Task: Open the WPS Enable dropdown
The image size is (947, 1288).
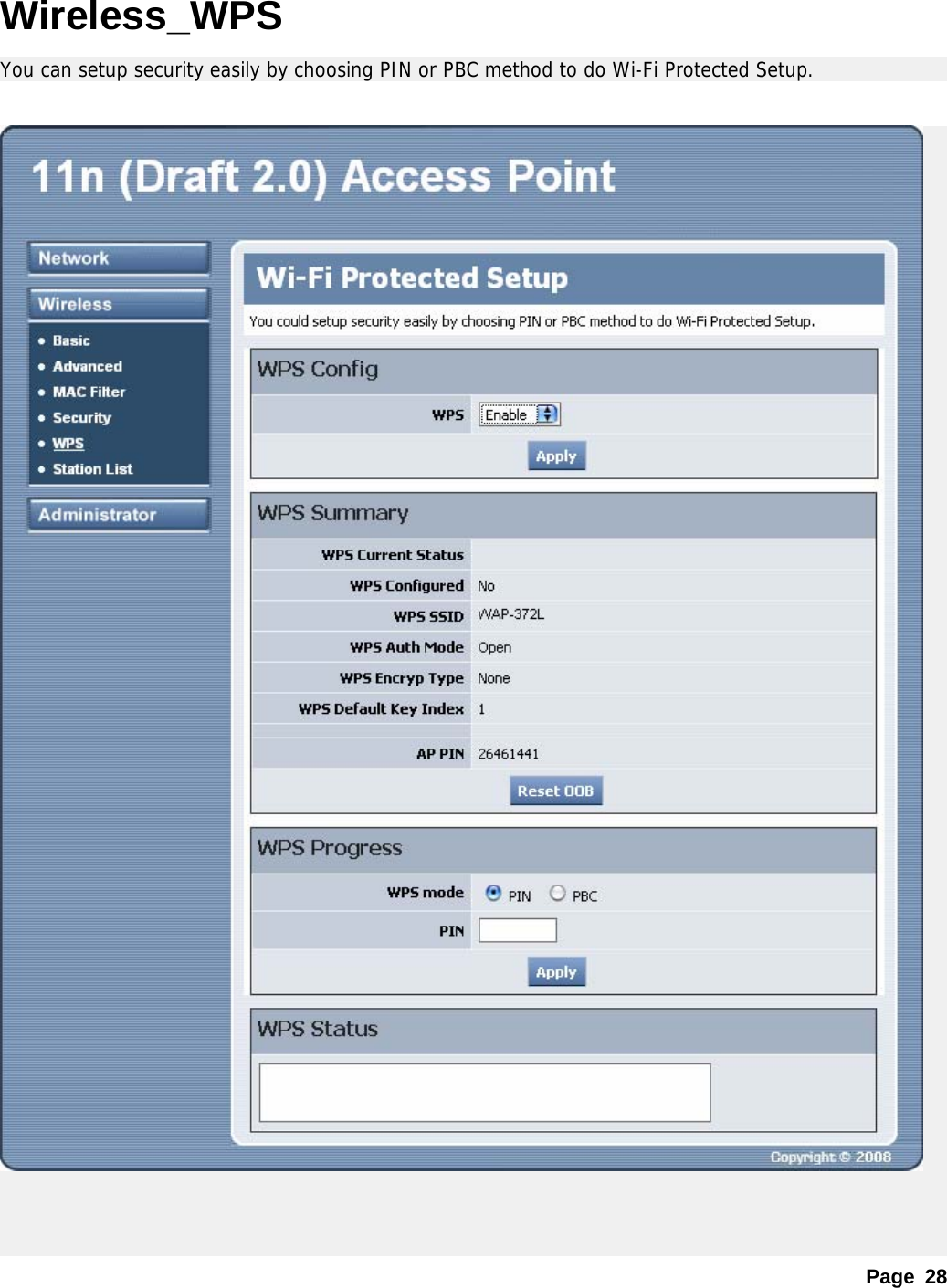Action: pos(519,414)
